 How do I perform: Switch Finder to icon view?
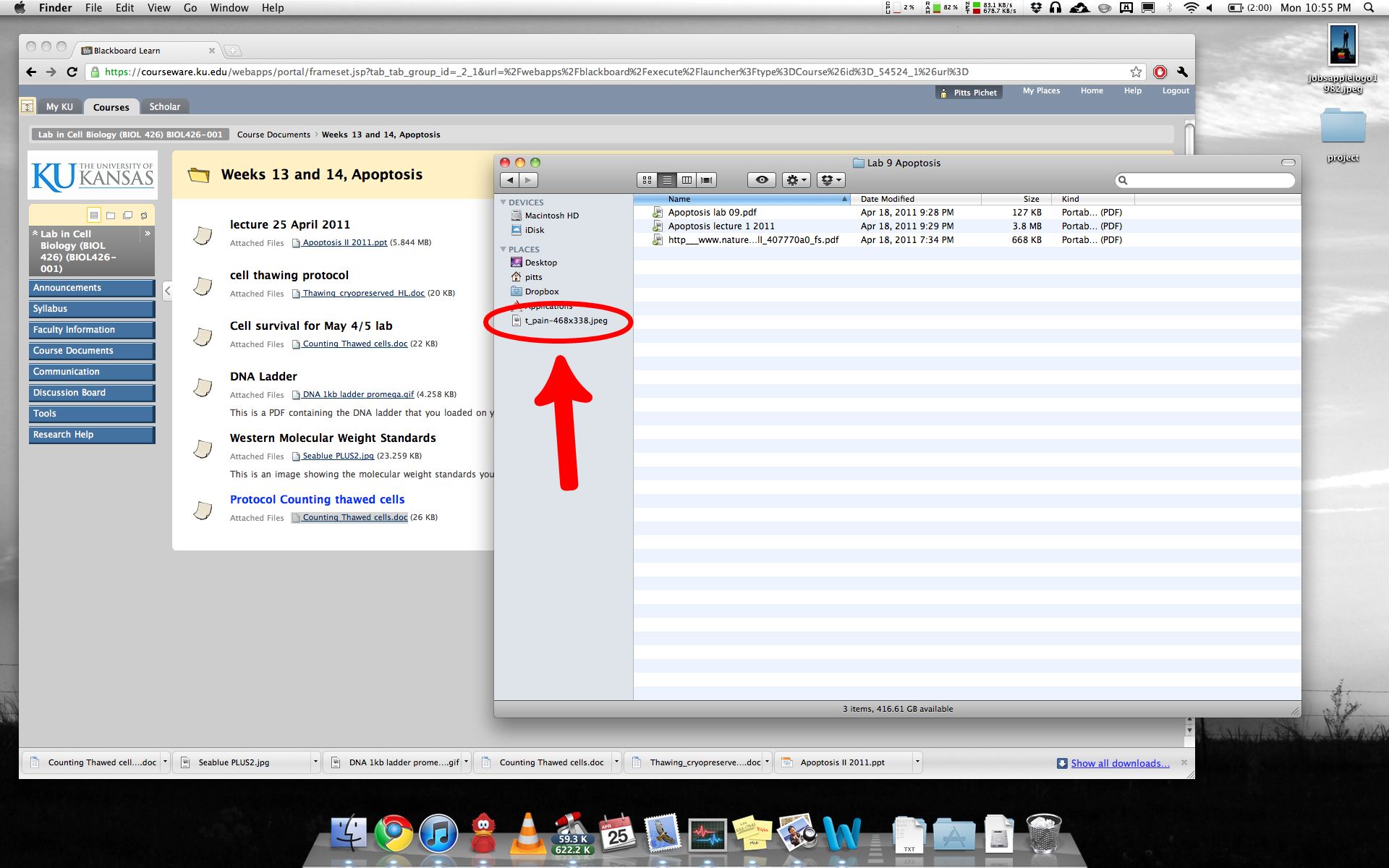click(647, 180)
